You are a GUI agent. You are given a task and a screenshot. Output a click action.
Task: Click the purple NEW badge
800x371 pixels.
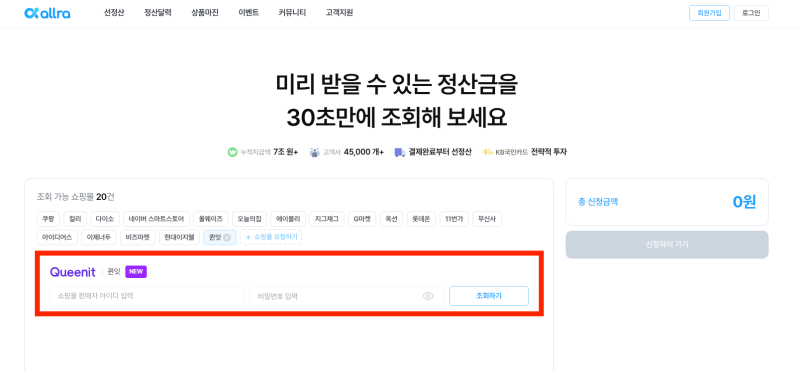136,271
